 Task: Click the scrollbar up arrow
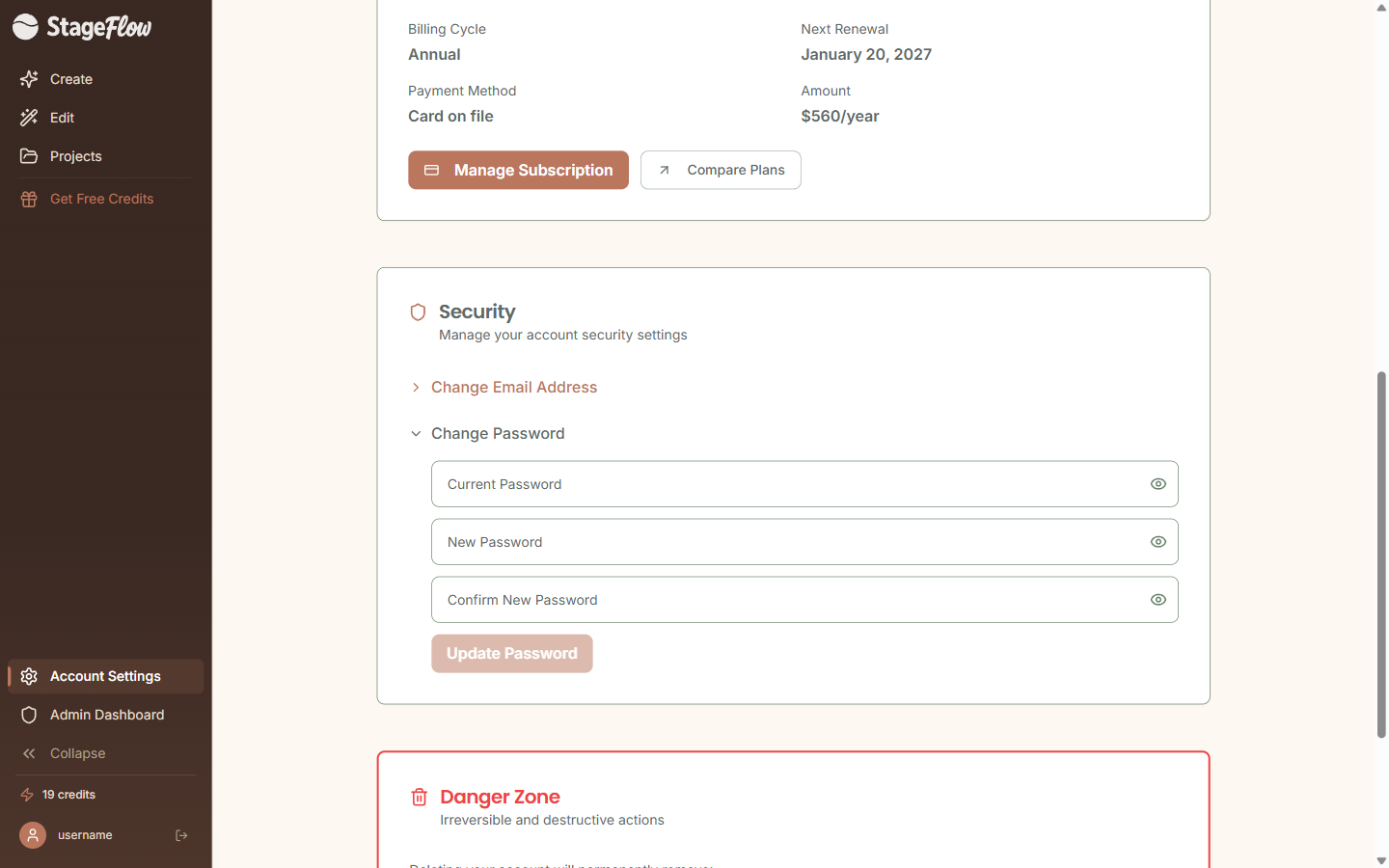point(1381,7)
